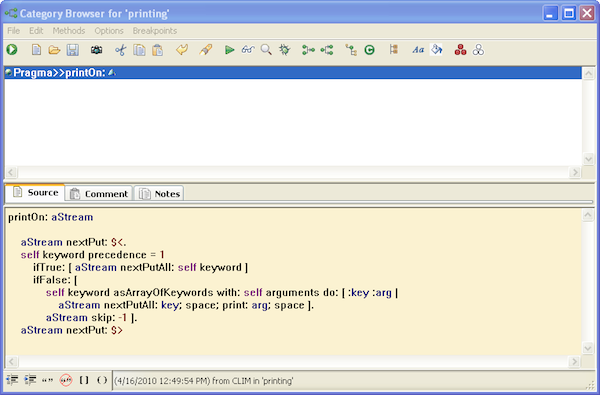
Task: Inspect using the eyeglasses icon
Action: (248, 50)
